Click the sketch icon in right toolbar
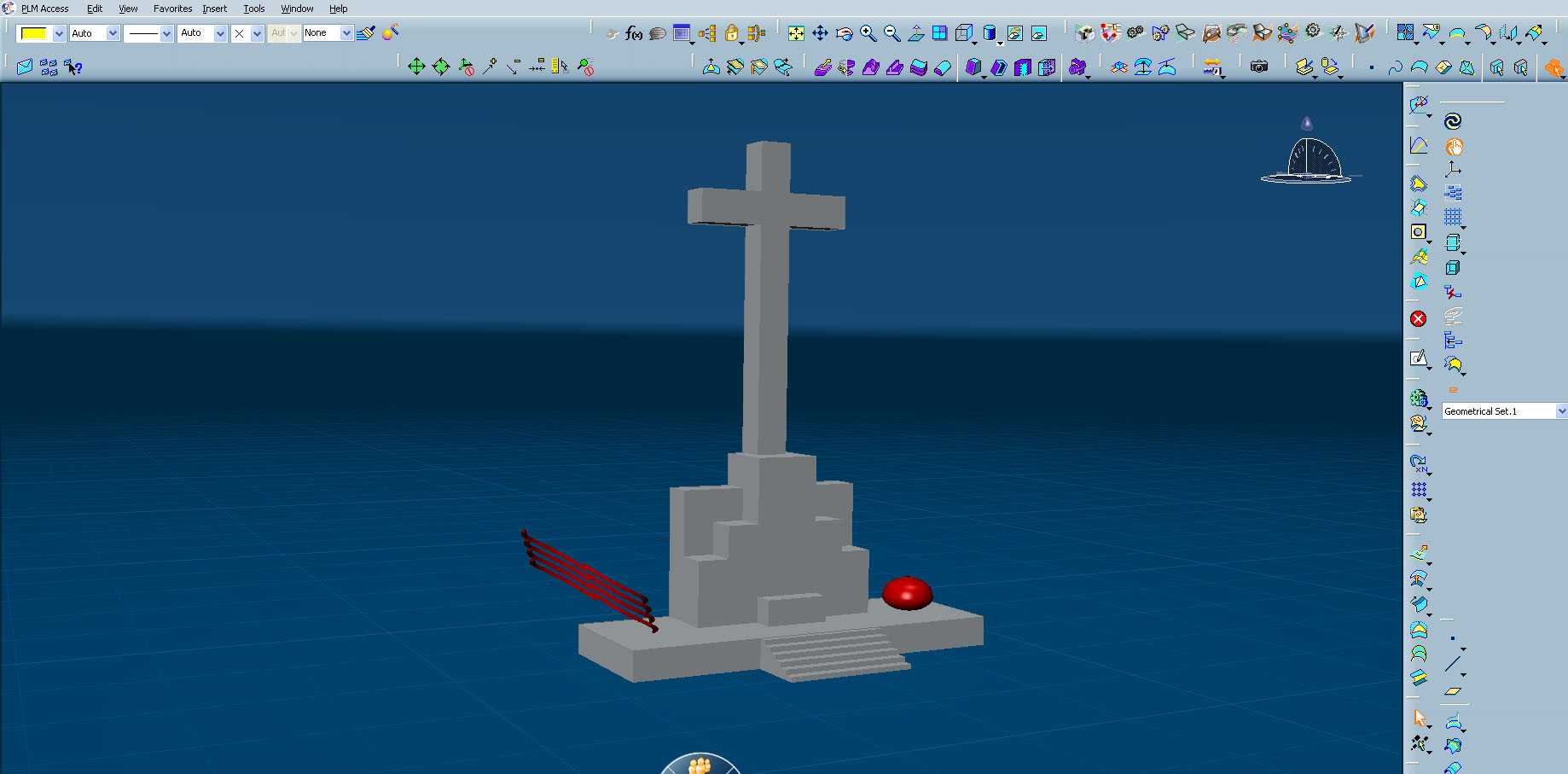The image size is (1568, 774). (x=1418, y=358)
